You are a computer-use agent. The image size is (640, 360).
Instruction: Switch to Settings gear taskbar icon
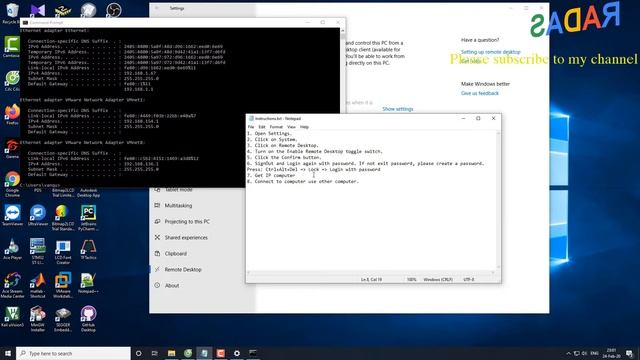point(237,353)
